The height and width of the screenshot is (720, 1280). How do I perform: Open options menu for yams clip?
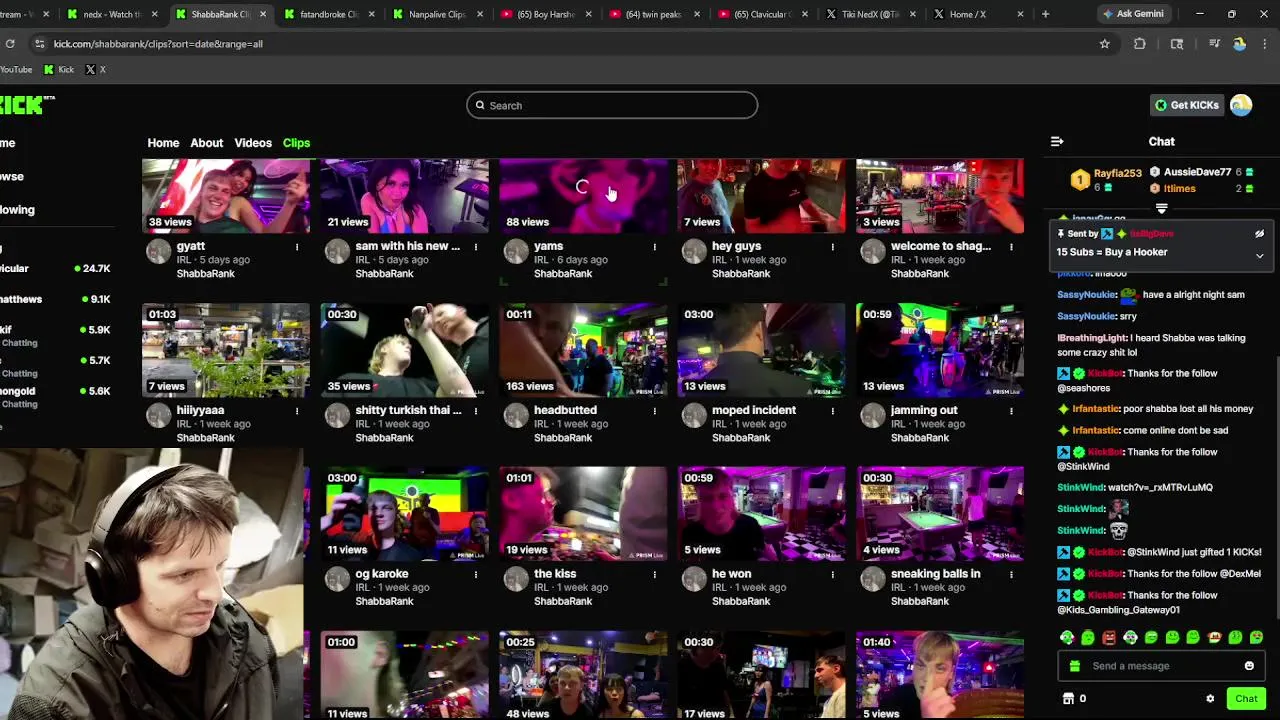(655, 246)
